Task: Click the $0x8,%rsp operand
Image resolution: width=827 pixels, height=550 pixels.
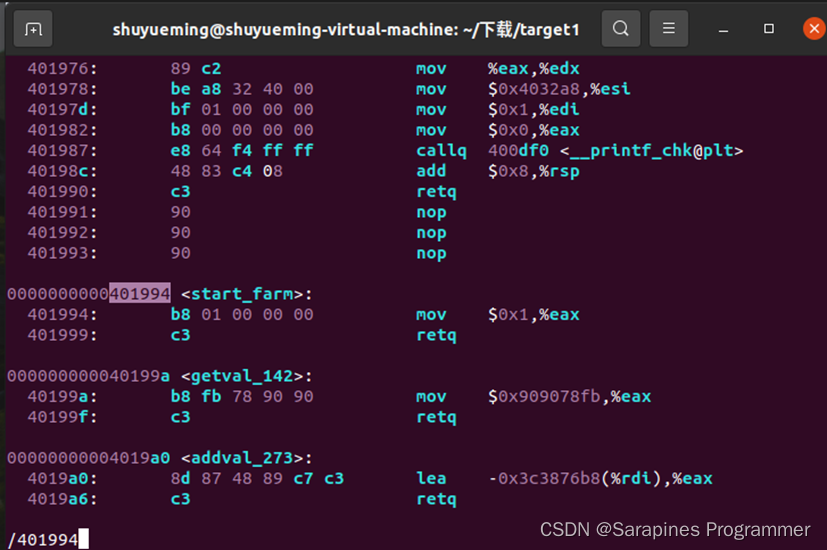Action: [x=534, y=171]
